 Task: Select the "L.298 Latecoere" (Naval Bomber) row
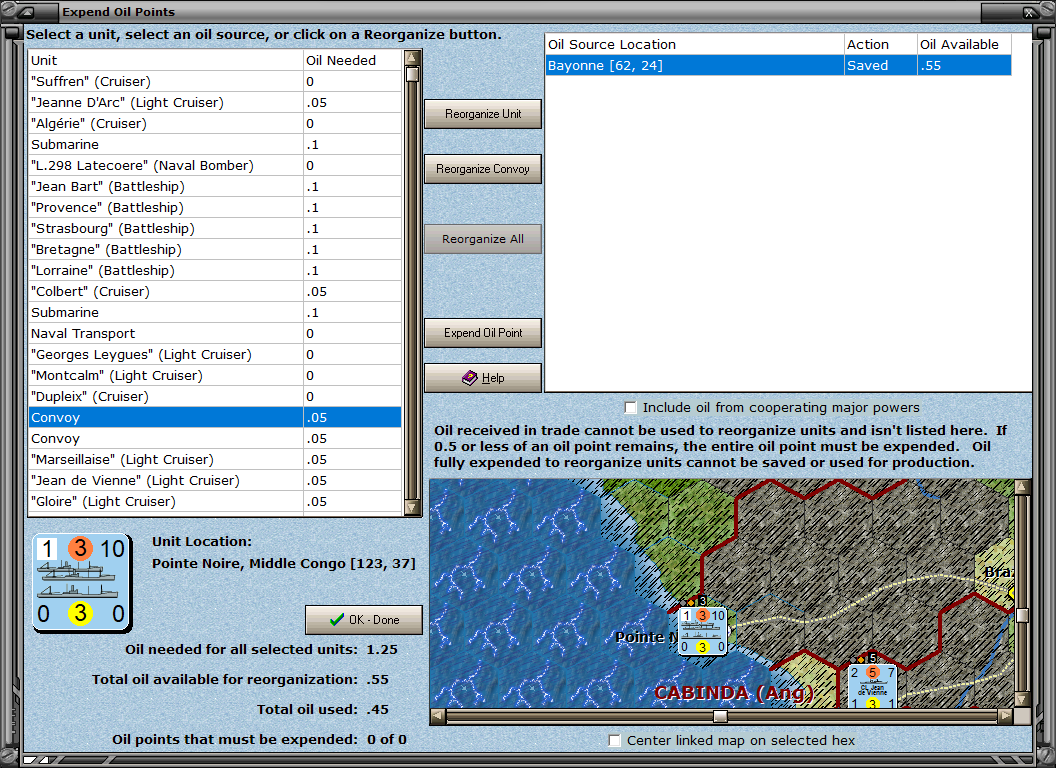point(215,165)
